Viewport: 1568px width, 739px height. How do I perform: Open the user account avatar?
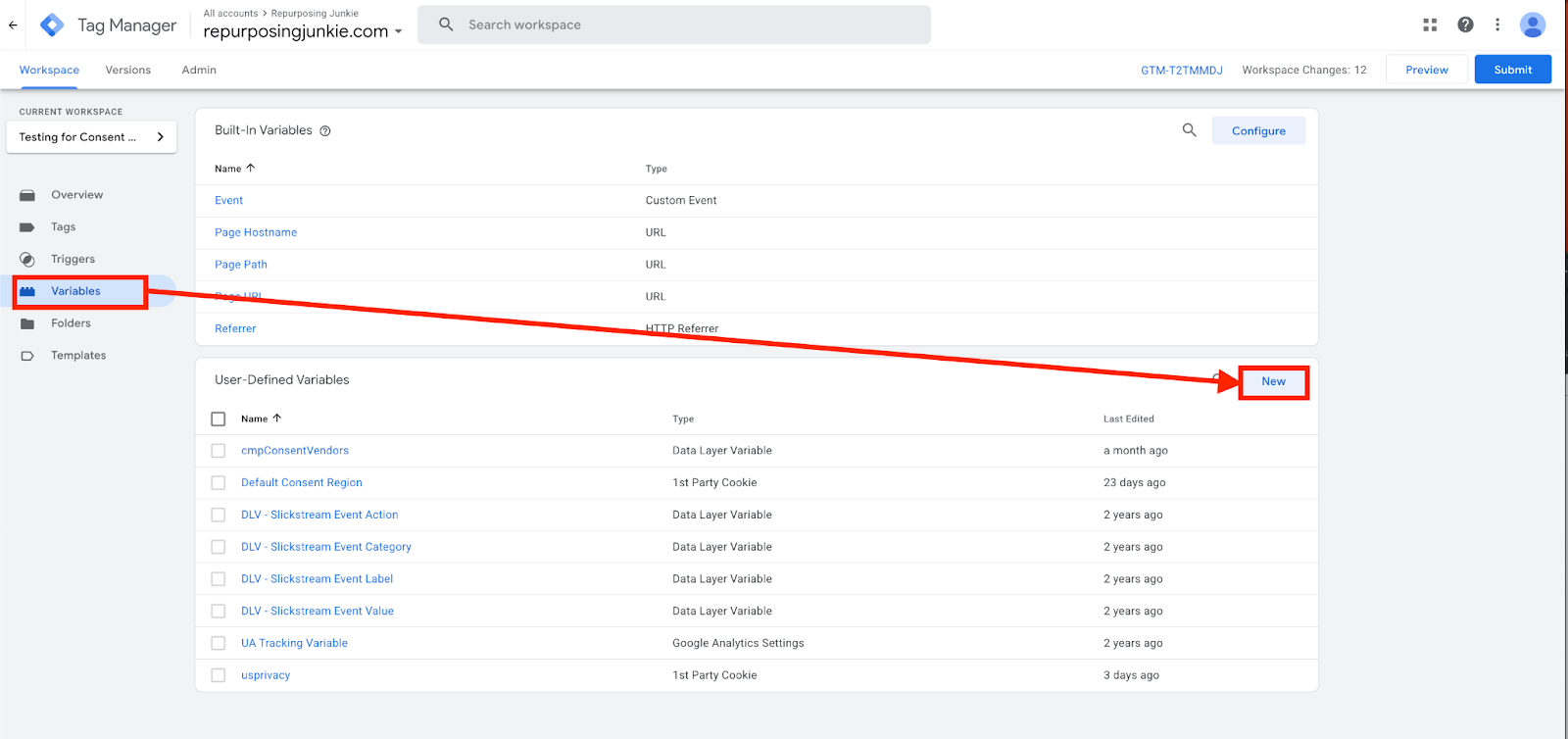tap(1533, 25)
